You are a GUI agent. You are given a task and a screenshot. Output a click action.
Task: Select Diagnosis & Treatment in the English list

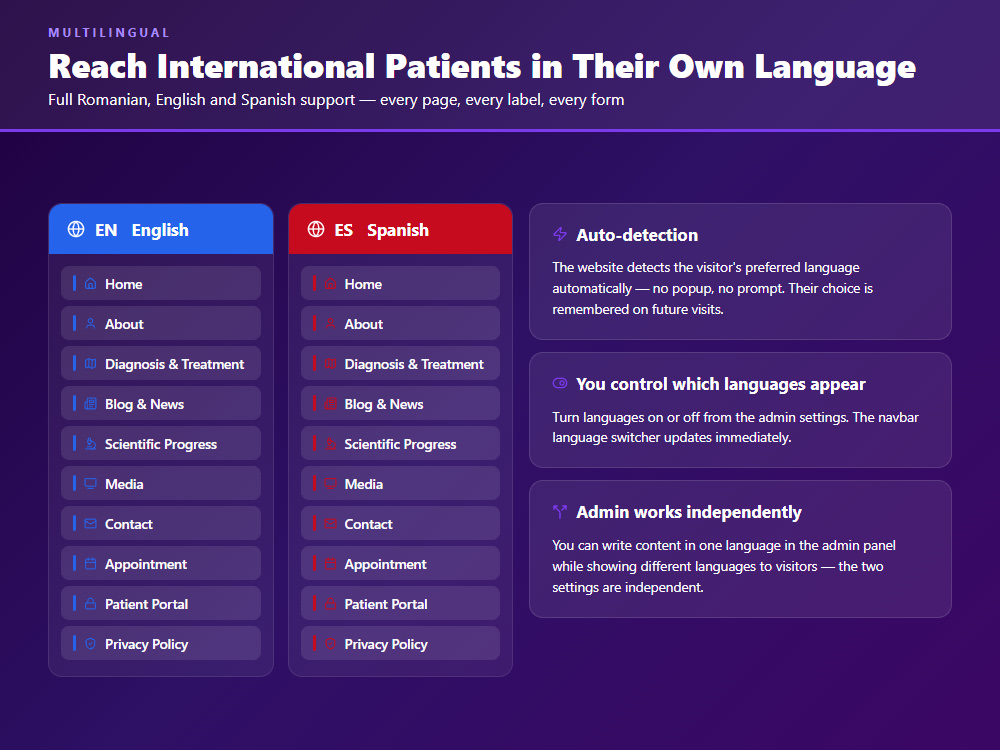[161, 364]
